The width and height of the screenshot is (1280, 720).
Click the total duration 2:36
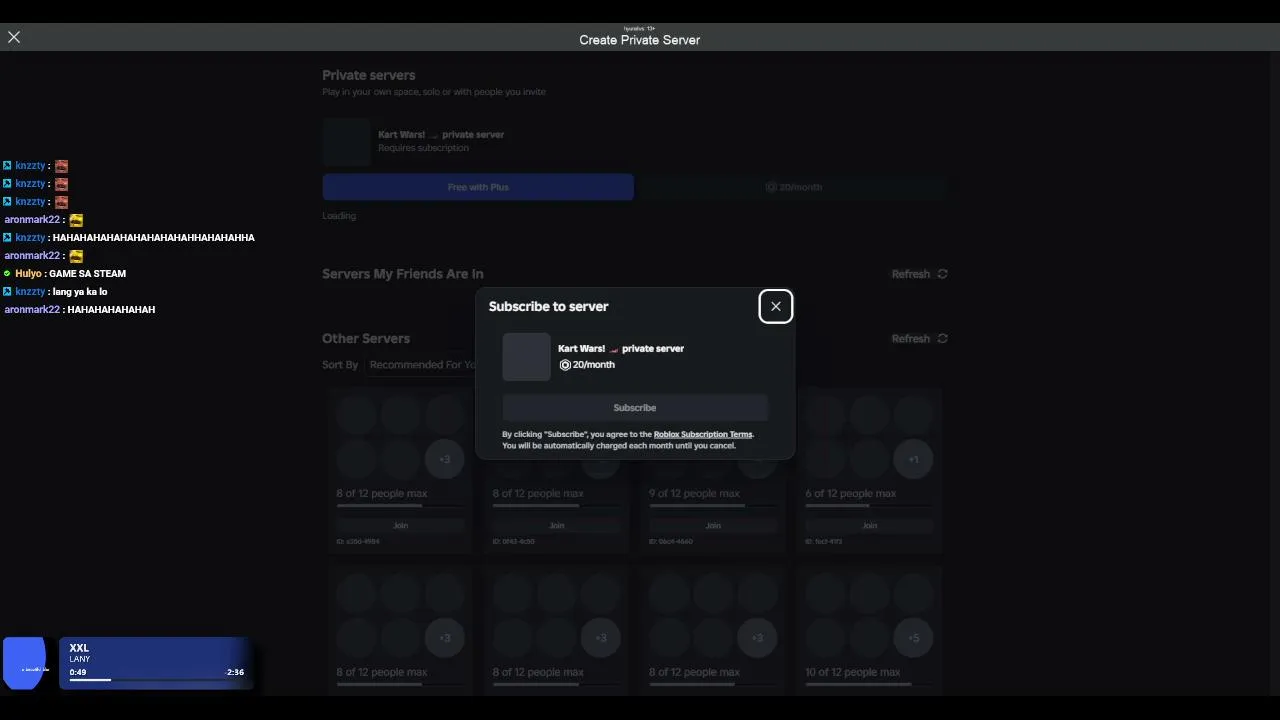click(235, 672)
